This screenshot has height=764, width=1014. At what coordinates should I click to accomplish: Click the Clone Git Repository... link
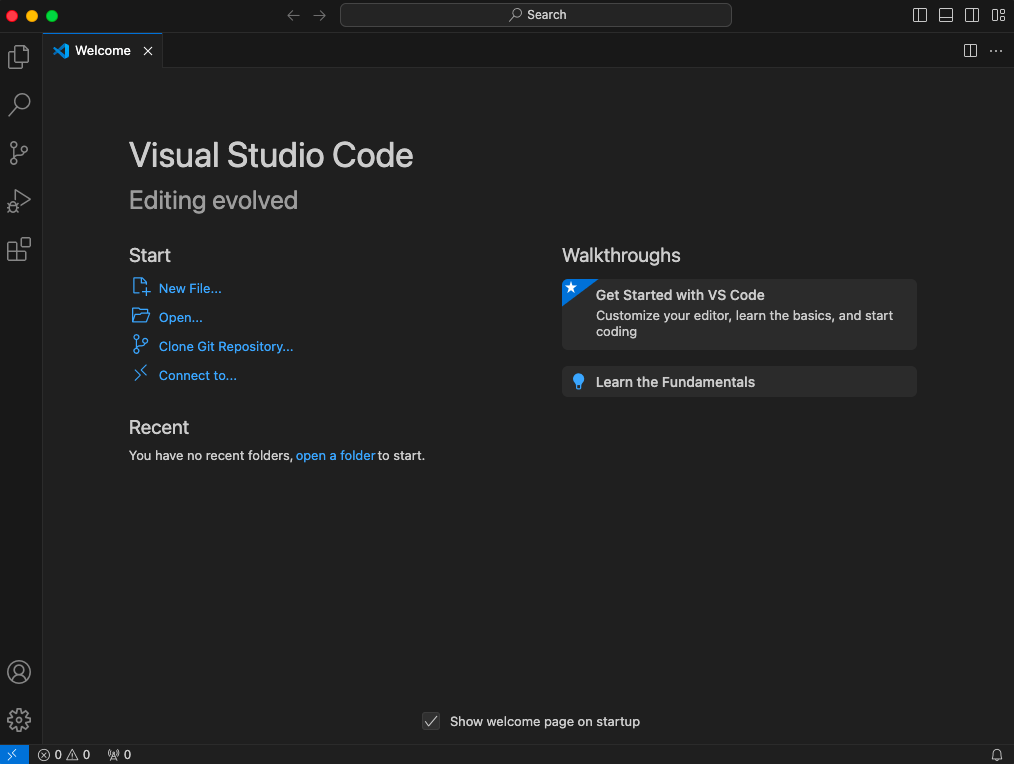pyautogui.click(x=226, y=347)
